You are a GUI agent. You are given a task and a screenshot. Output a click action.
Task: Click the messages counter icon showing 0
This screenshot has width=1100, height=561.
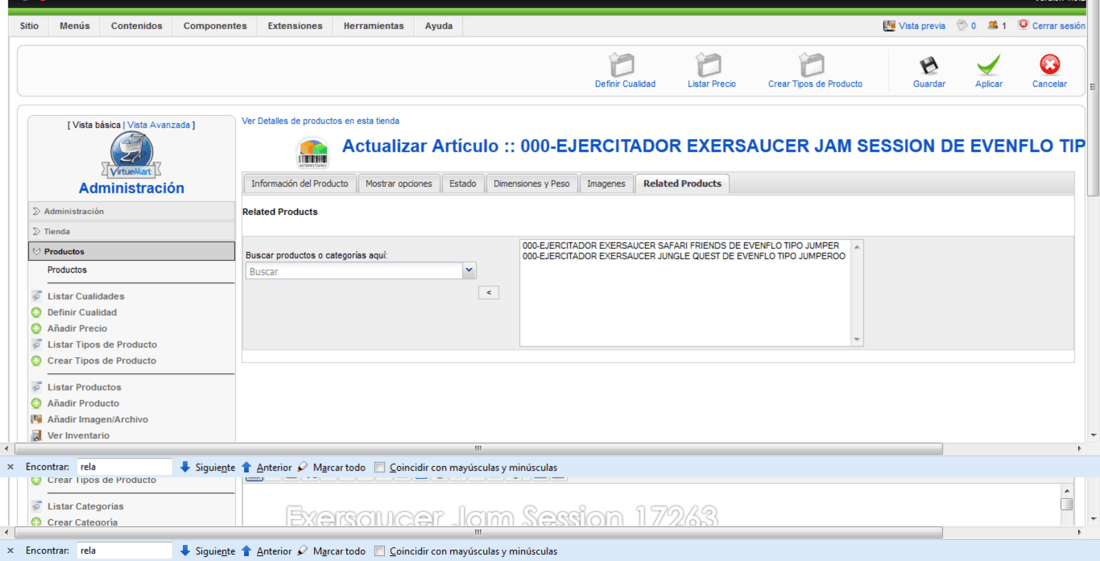pyautogui.click(x=962, y=25)
